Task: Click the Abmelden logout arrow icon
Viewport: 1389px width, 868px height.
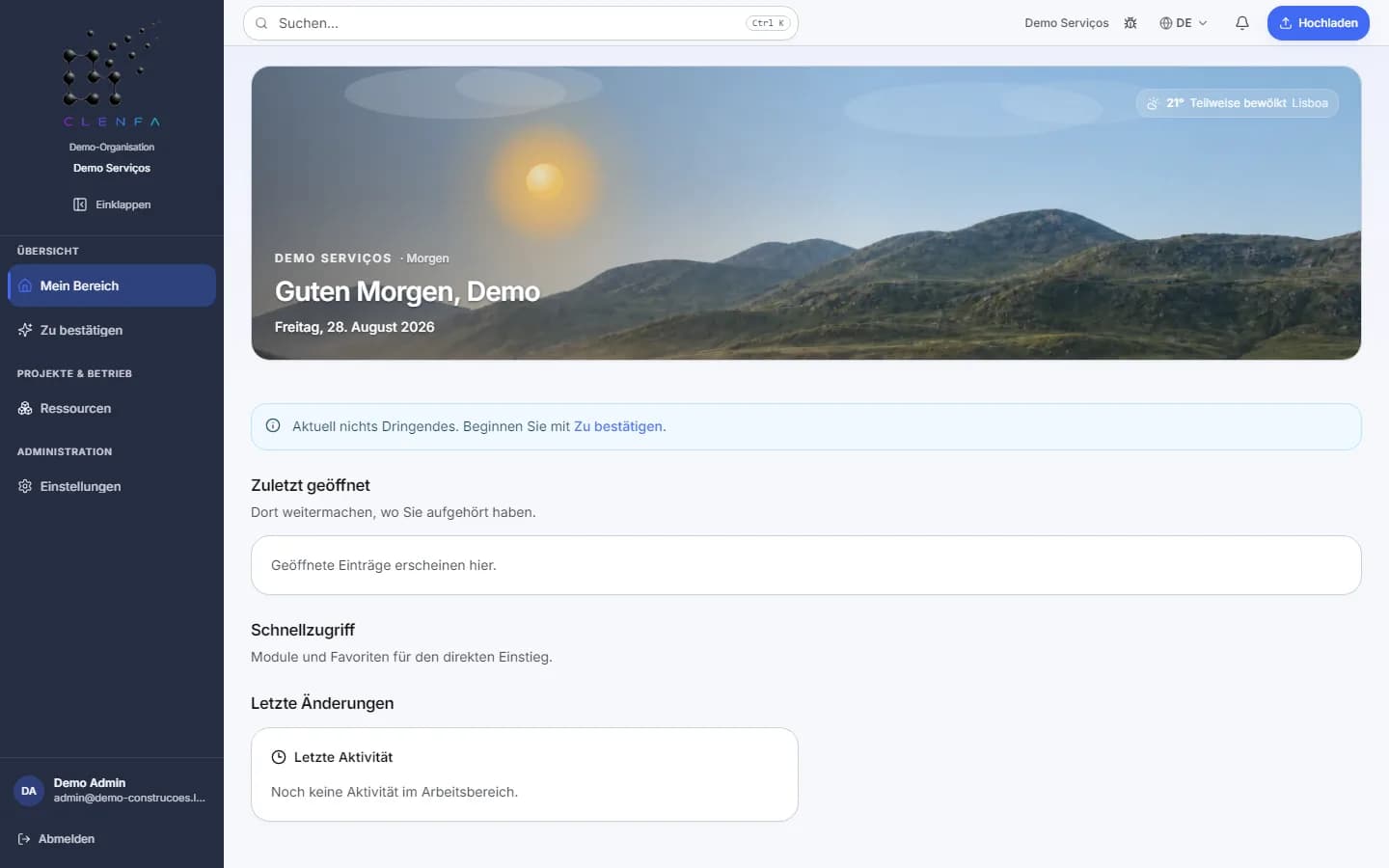Action: tap(24, 839)
